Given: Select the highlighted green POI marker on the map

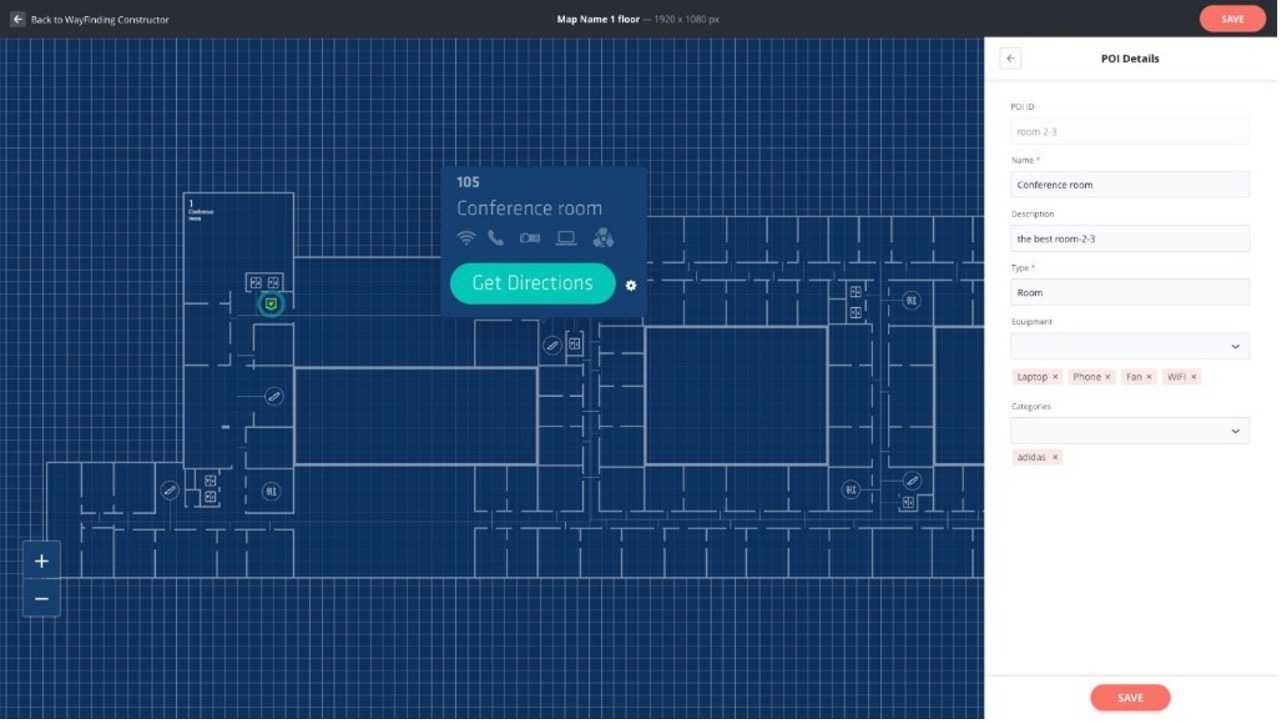Looking at the screenshot, I should (x=270, y=303).
